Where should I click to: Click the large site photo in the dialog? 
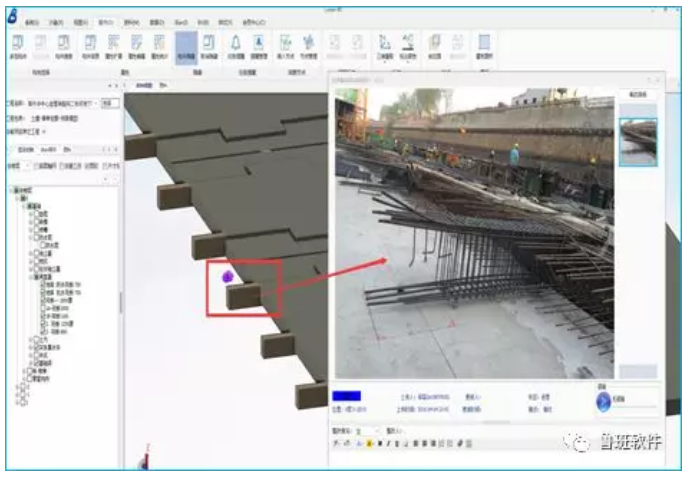(474, 233)
